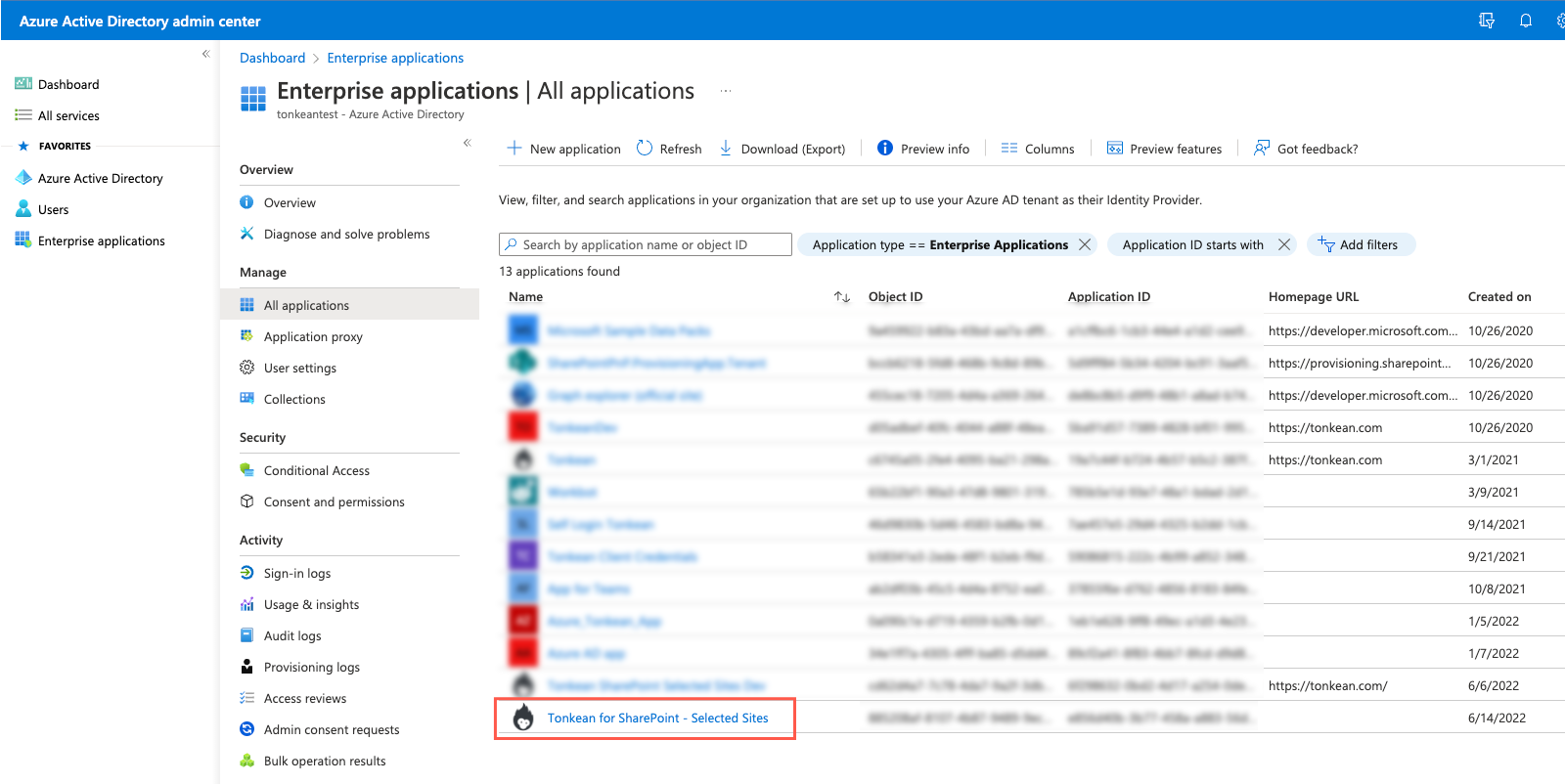This screenshot has width=1565, height=784.
Task: Open Overview in the blade menu
Action: pyautogui.click(x=290, y=202)
